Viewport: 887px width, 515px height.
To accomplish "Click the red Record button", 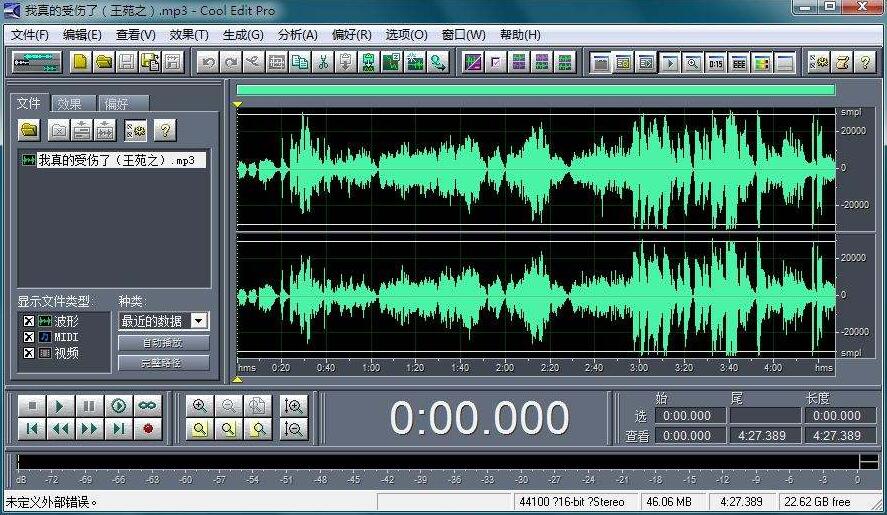I will (148, 429).
